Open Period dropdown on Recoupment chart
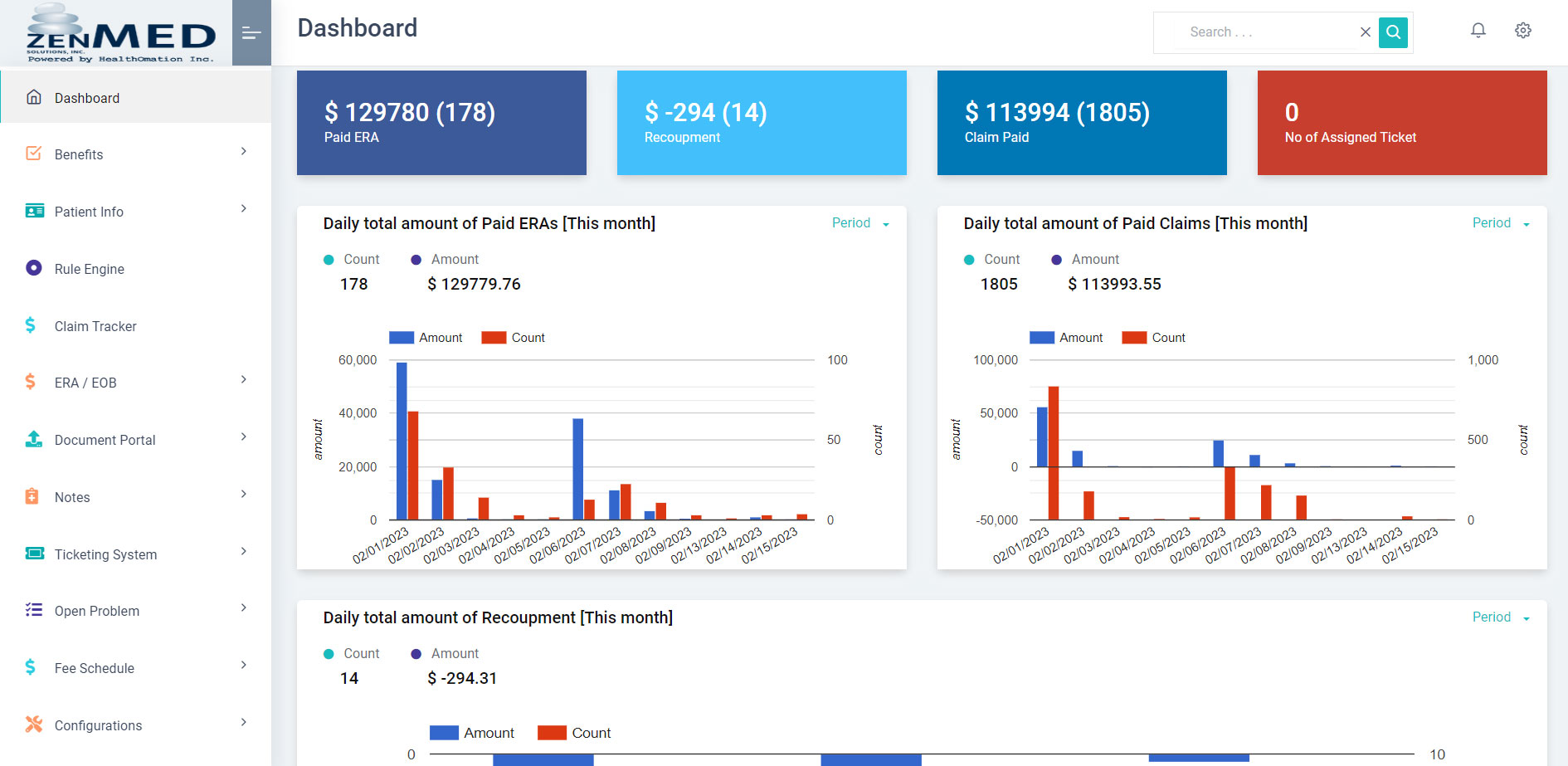 1501,617
